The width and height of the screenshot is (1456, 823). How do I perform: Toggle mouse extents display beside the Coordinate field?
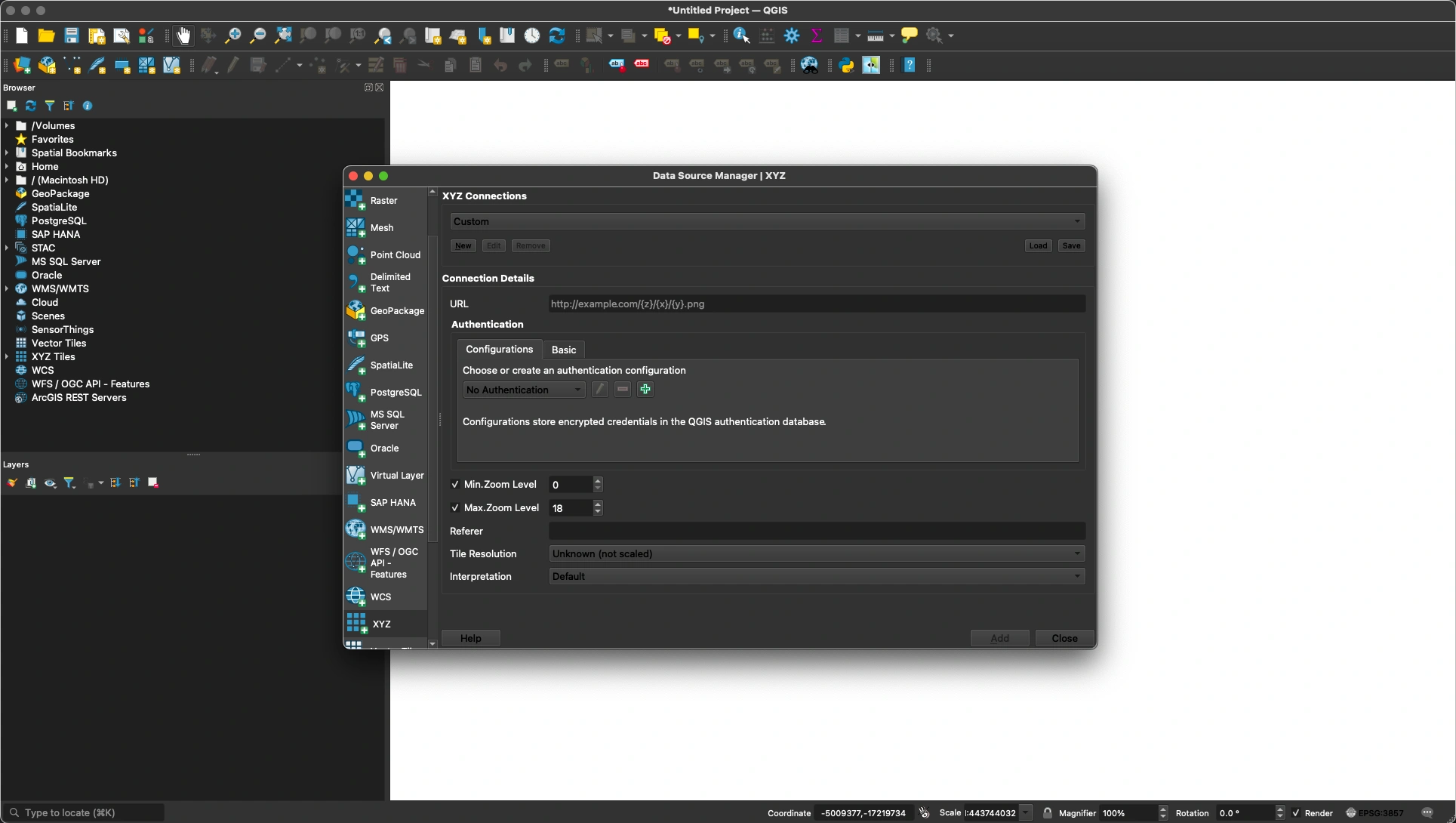click(924, 813)
